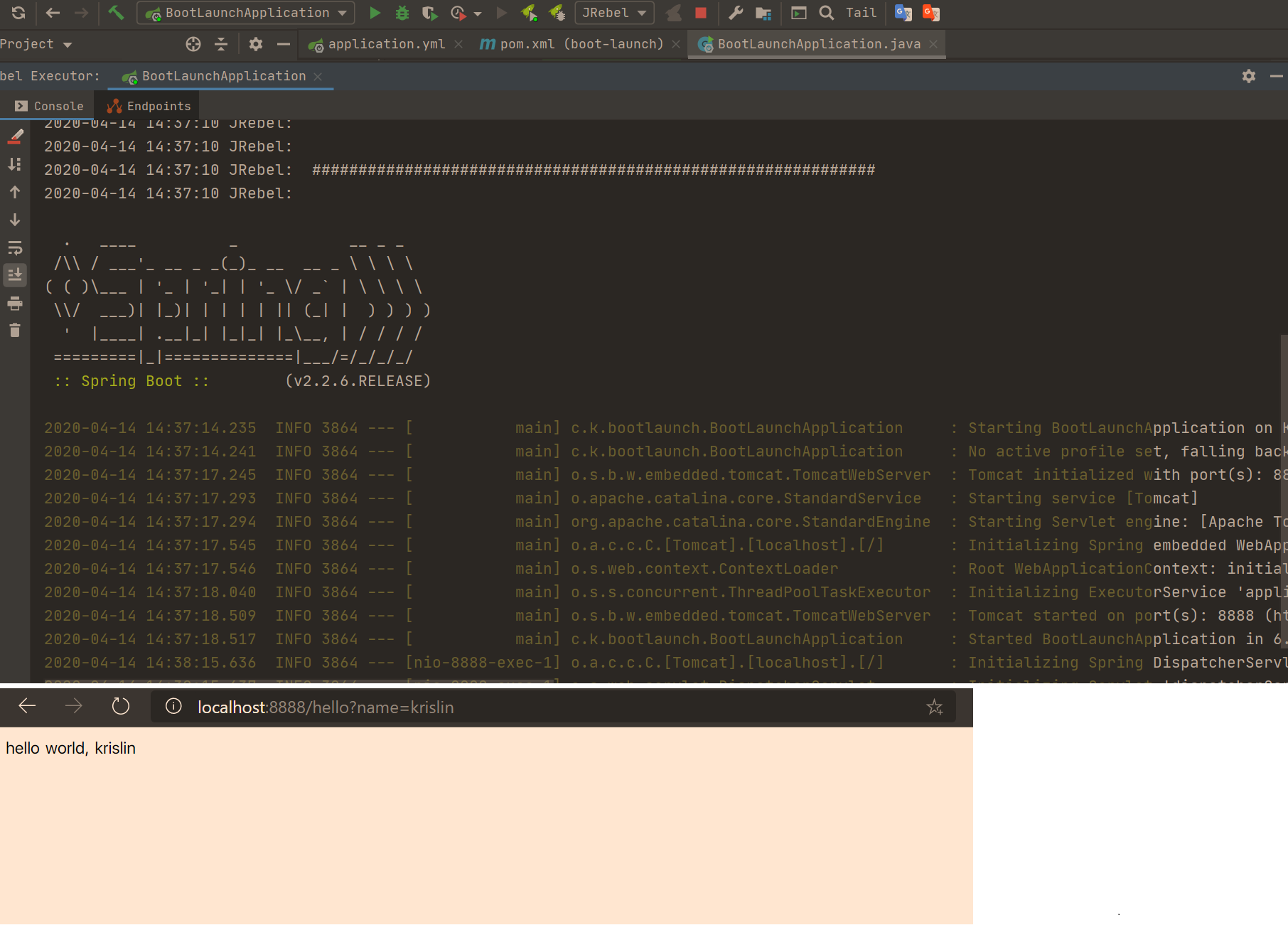Click the down arrow in console sidebar
The width and height of the screenshot is (1288, 930).
(15, 220)
